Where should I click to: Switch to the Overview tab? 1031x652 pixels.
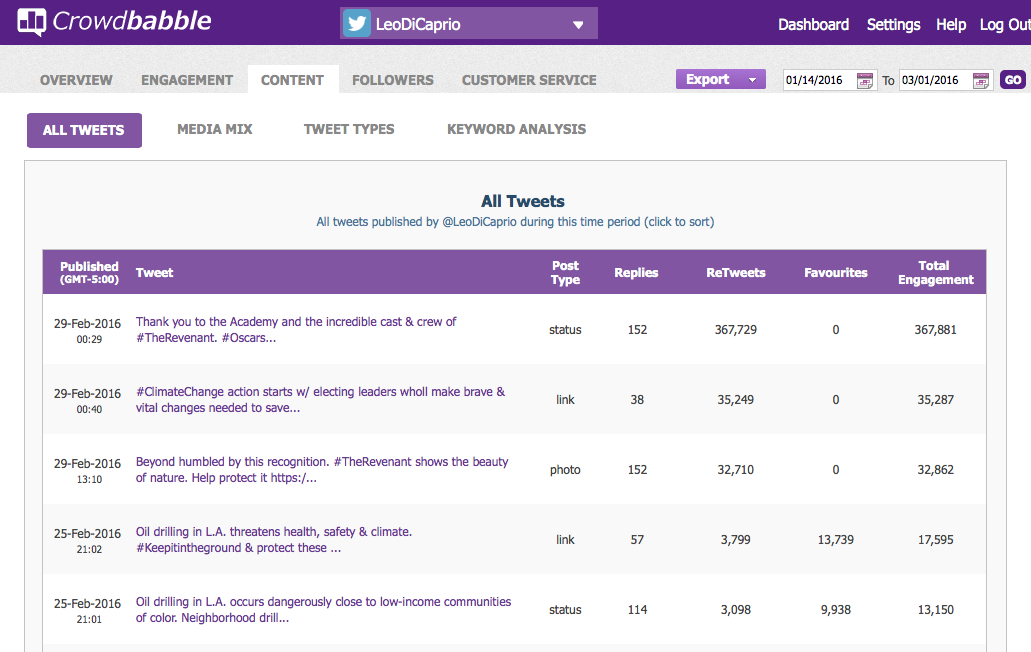point(76,80)
